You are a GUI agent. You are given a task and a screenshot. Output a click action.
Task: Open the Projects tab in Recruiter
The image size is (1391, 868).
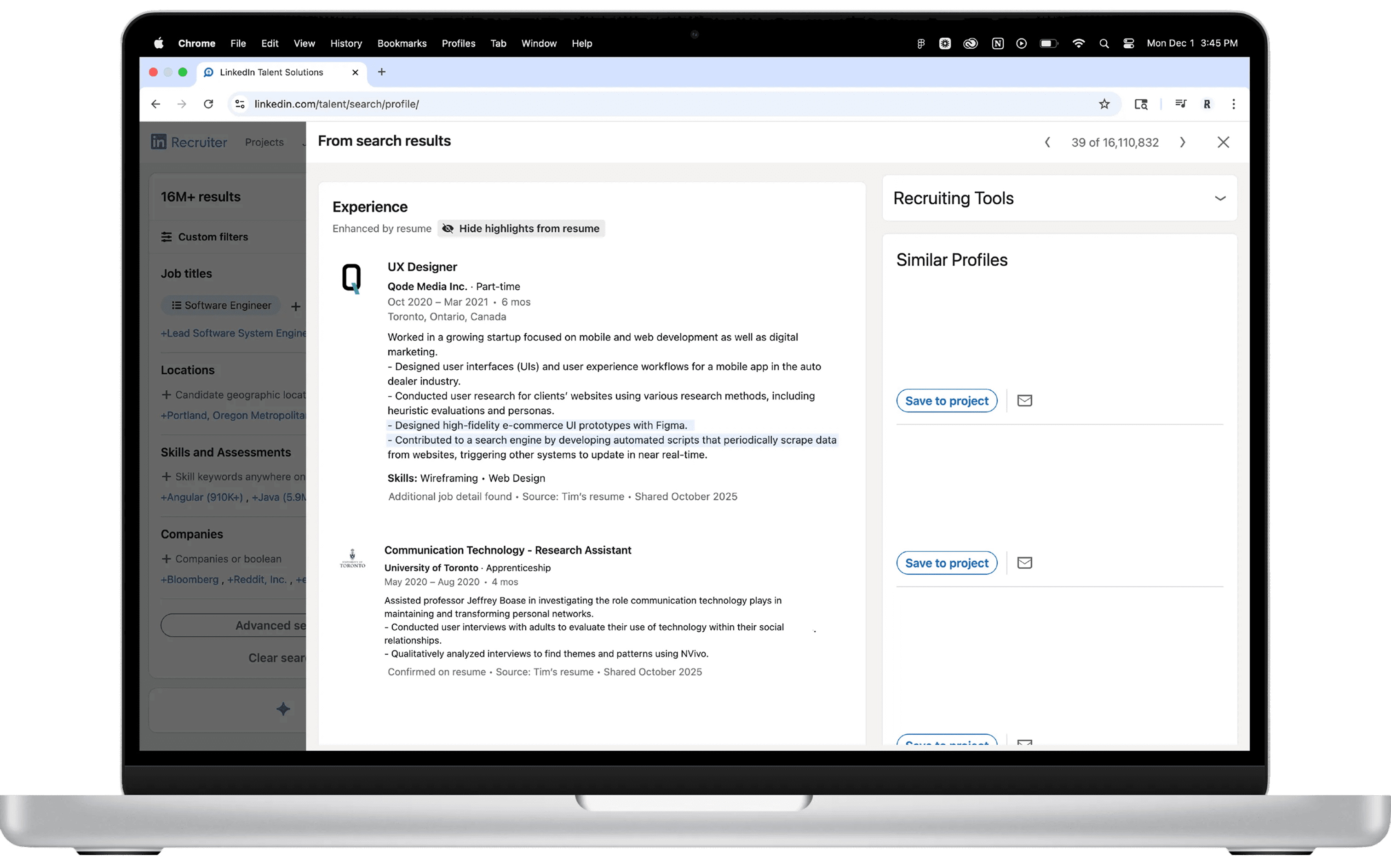click(264, 143)
